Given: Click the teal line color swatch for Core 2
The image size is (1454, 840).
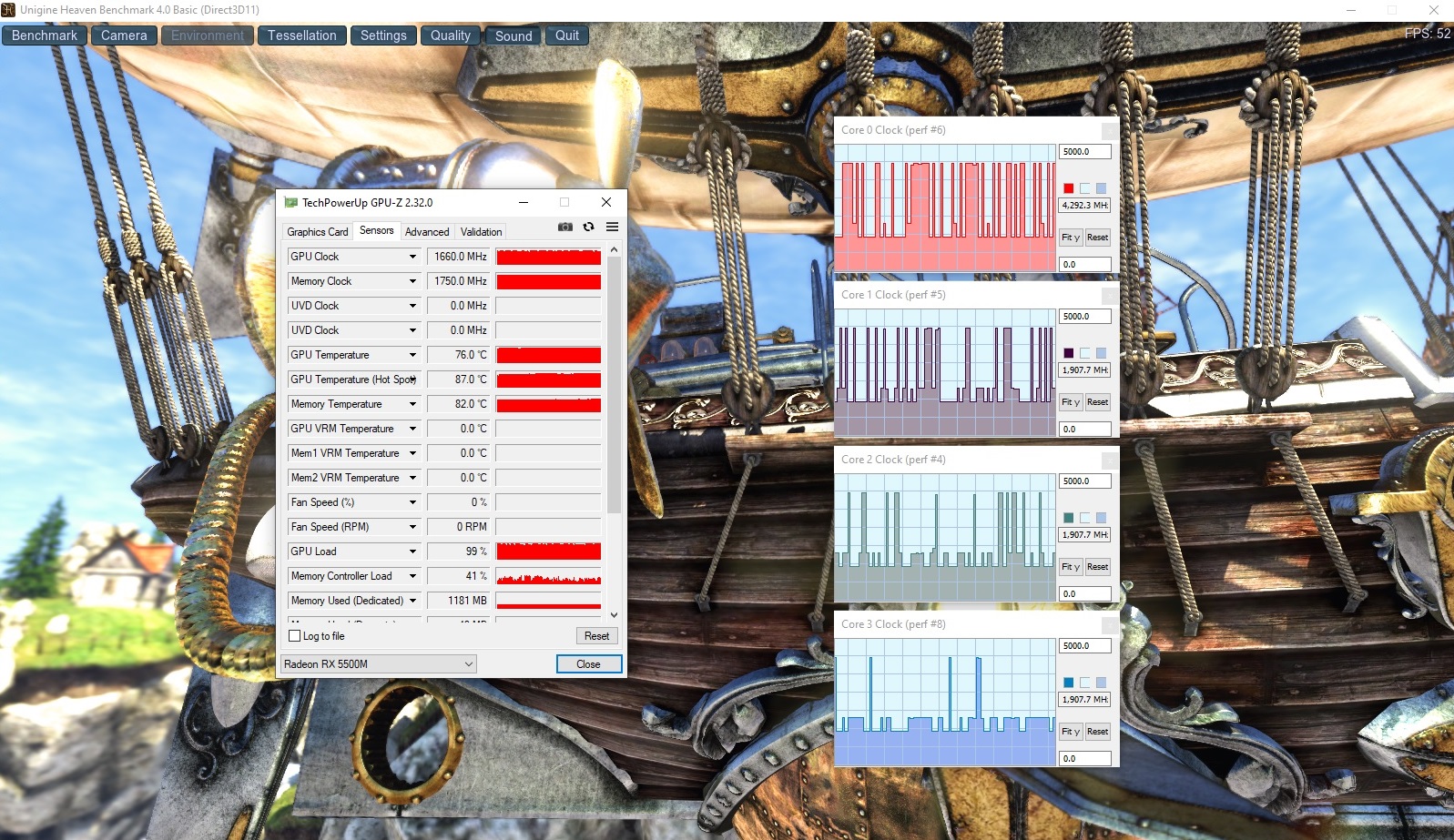Looking at the screenshot, I should point(1069,518).
